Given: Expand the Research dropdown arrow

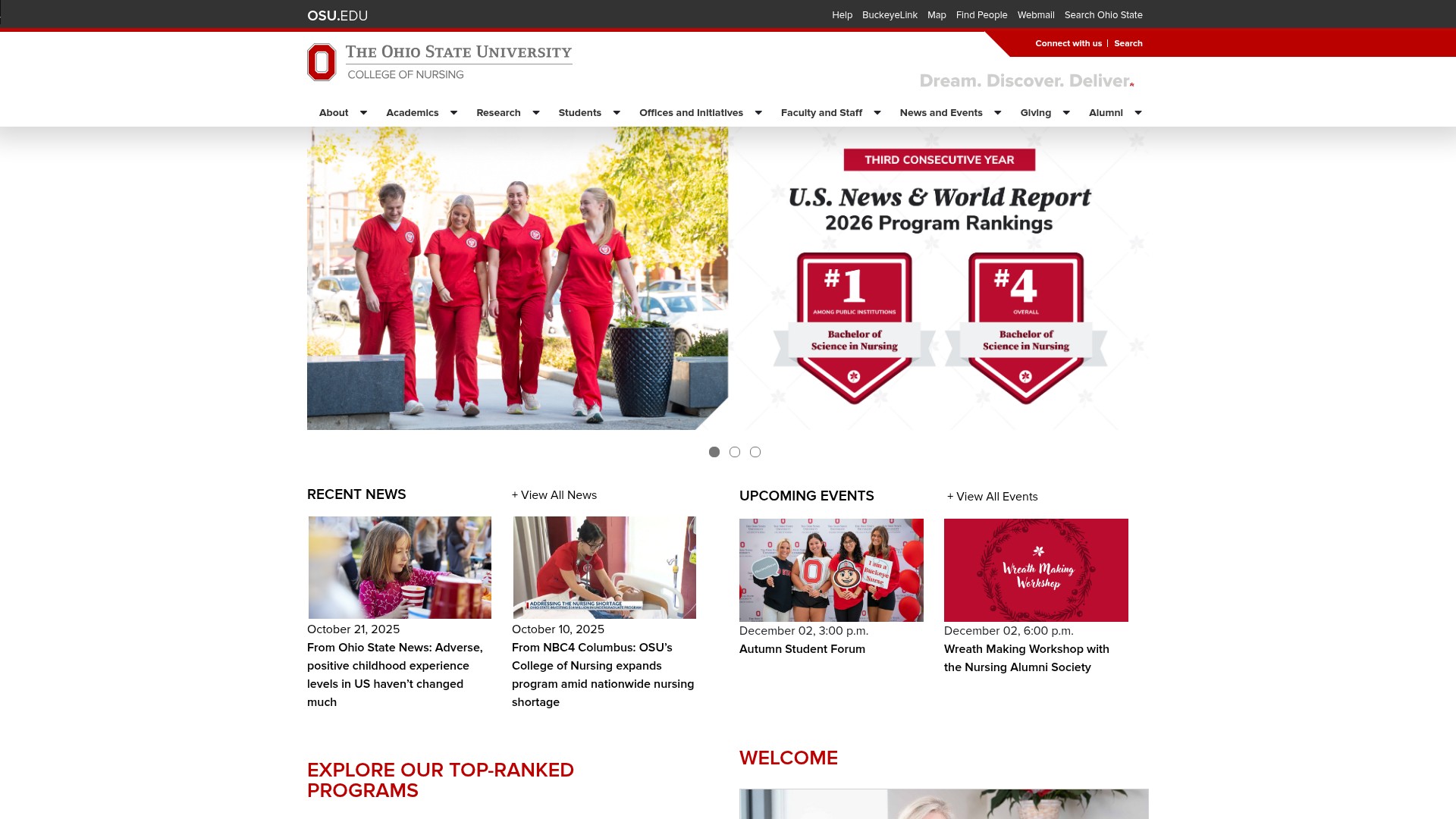Looking at the screenshot, I should pos(536,113).
